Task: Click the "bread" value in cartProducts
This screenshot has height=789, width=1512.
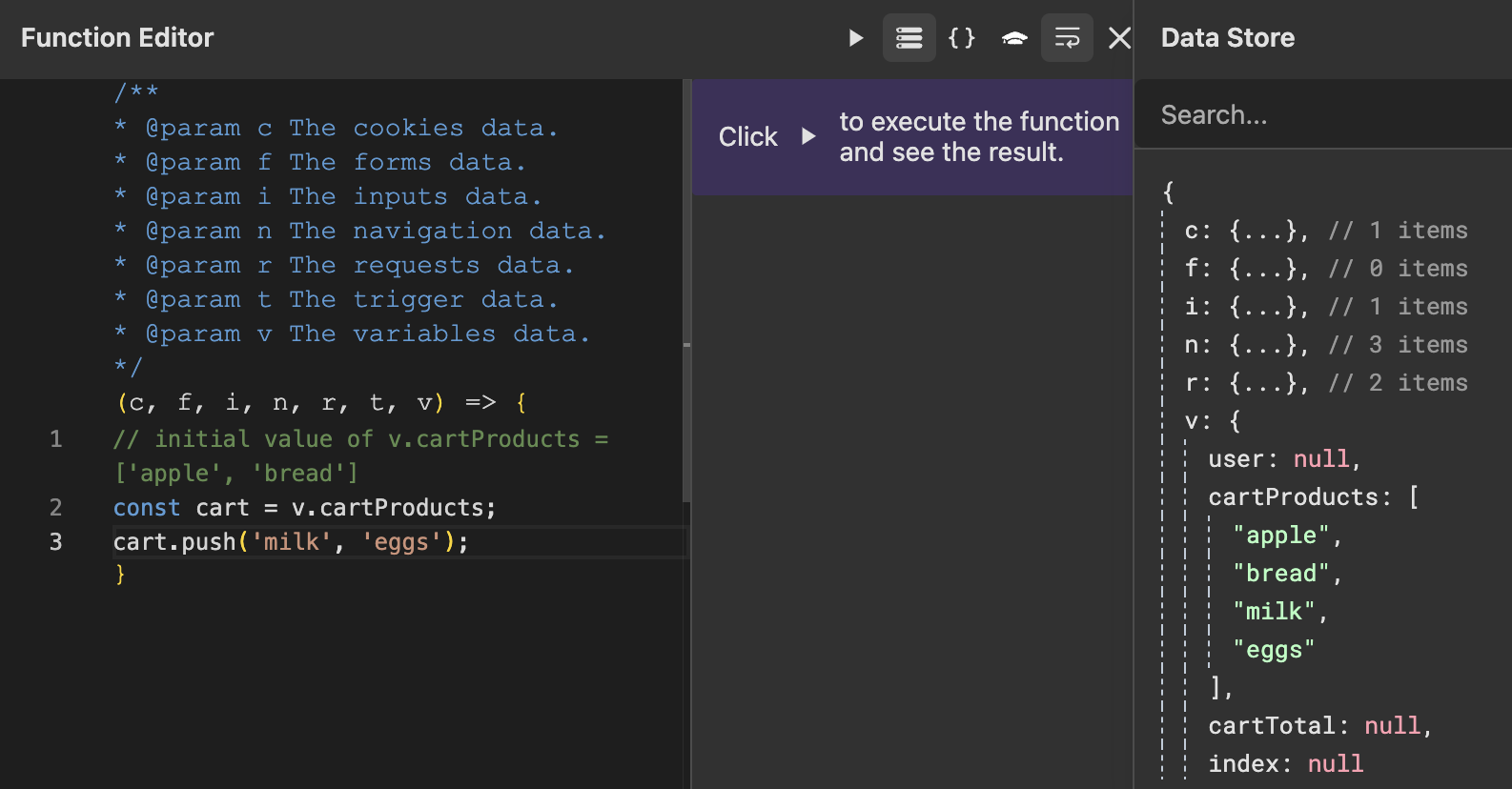Action: [x=1280, y=574]
